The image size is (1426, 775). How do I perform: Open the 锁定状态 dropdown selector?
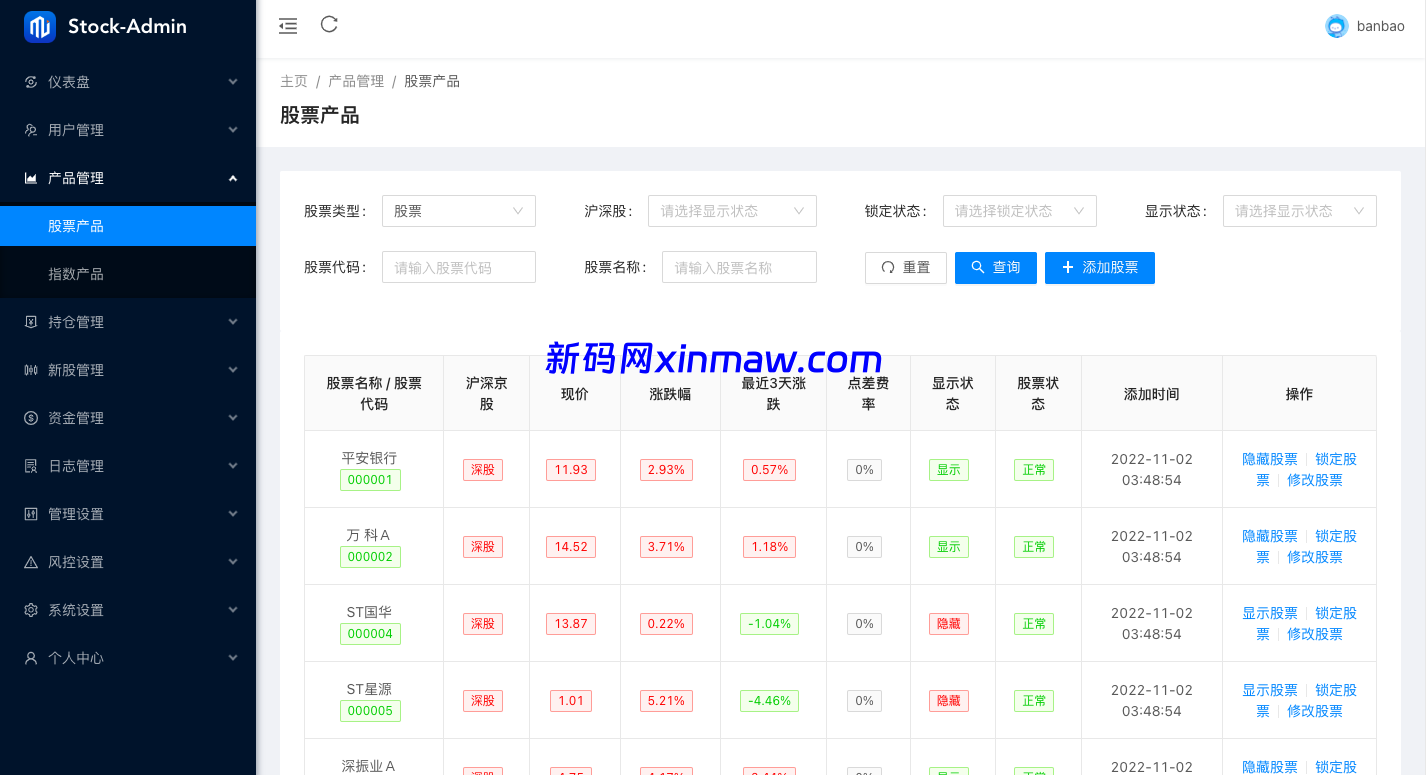point(1019,211)
